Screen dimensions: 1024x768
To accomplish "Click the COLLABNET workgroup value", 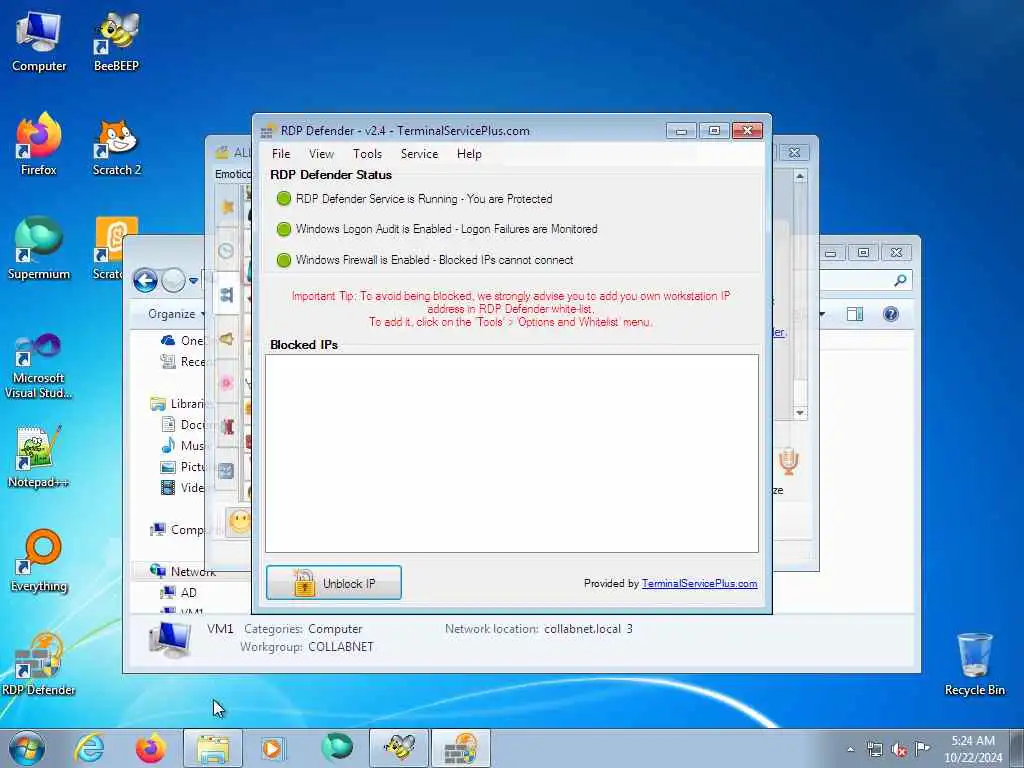I will 341,647.
